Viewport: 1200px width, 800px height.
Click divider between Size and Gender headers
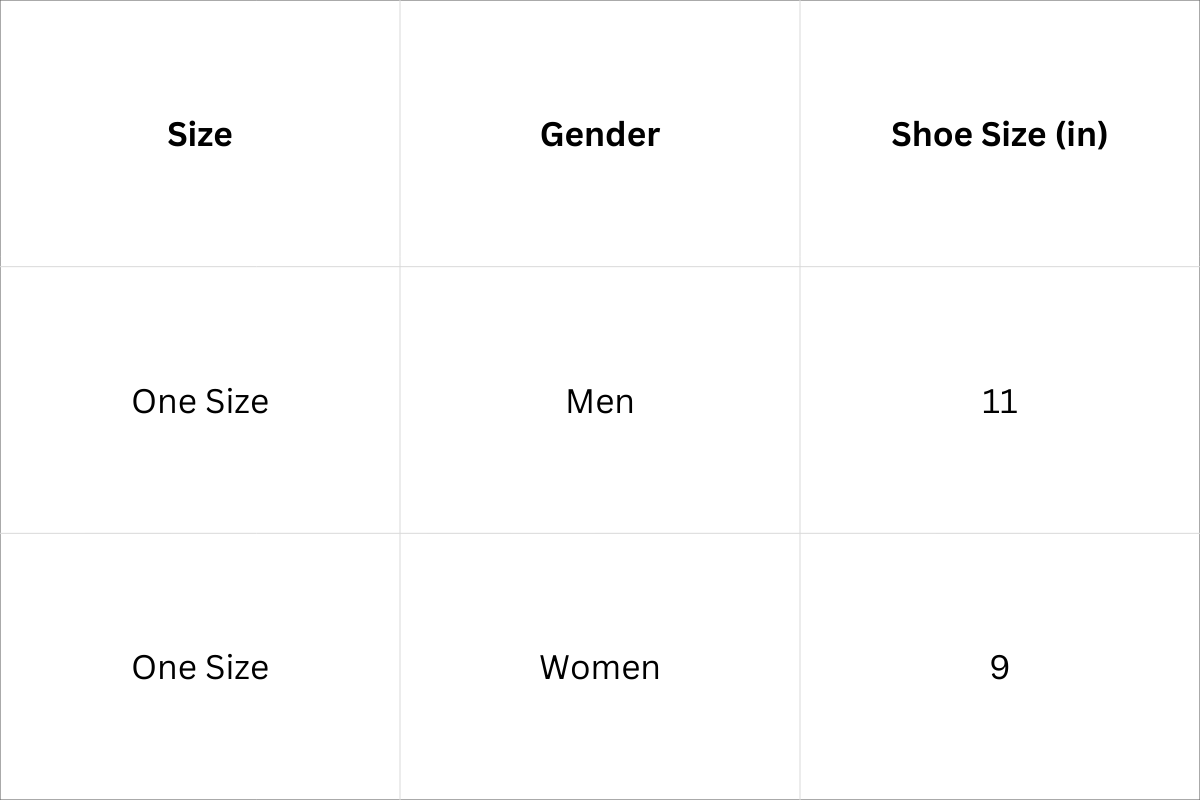tap(400, 134)
